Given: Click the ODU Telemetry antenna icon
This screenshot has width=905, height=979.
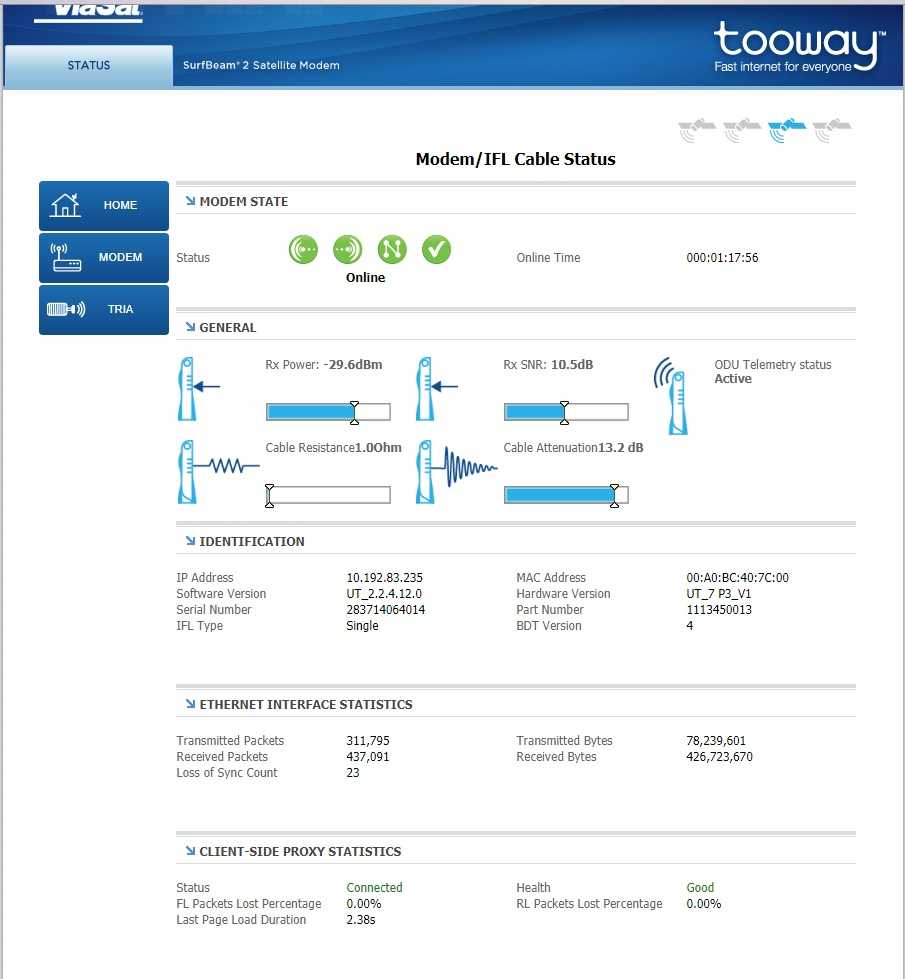Looking at the screenshot, I should pyautogui.click(x=671, y=395).
